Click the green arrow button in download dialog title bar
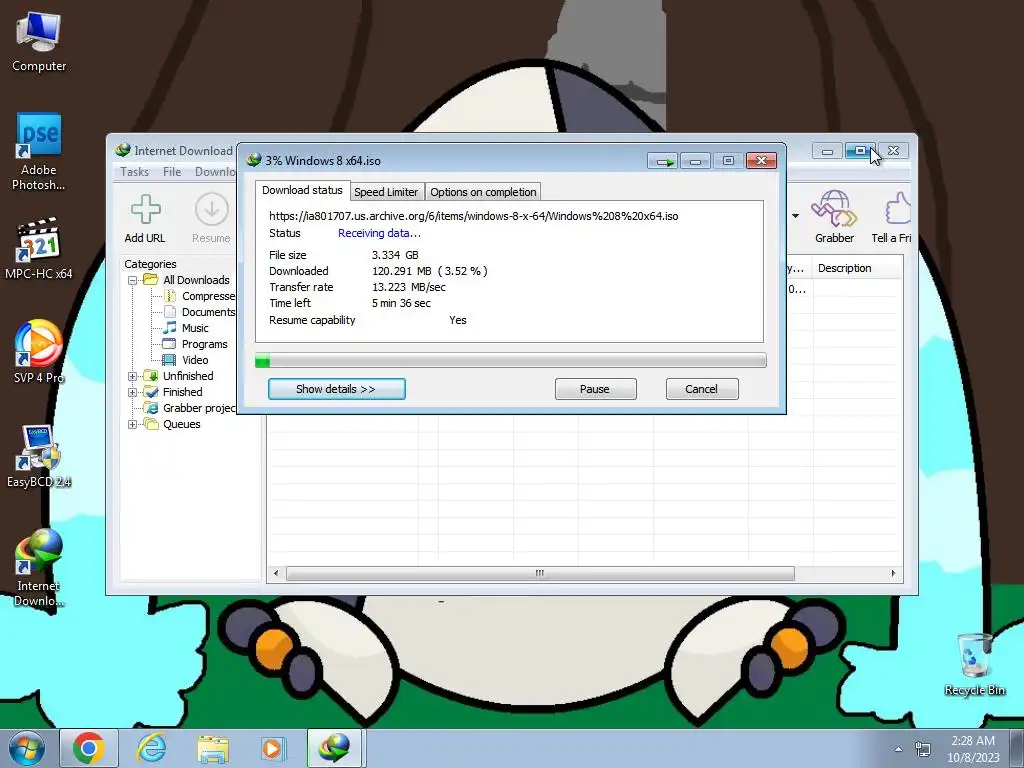Image resolution: width=1024 pixels, height=768 pixels. [664, 161]
